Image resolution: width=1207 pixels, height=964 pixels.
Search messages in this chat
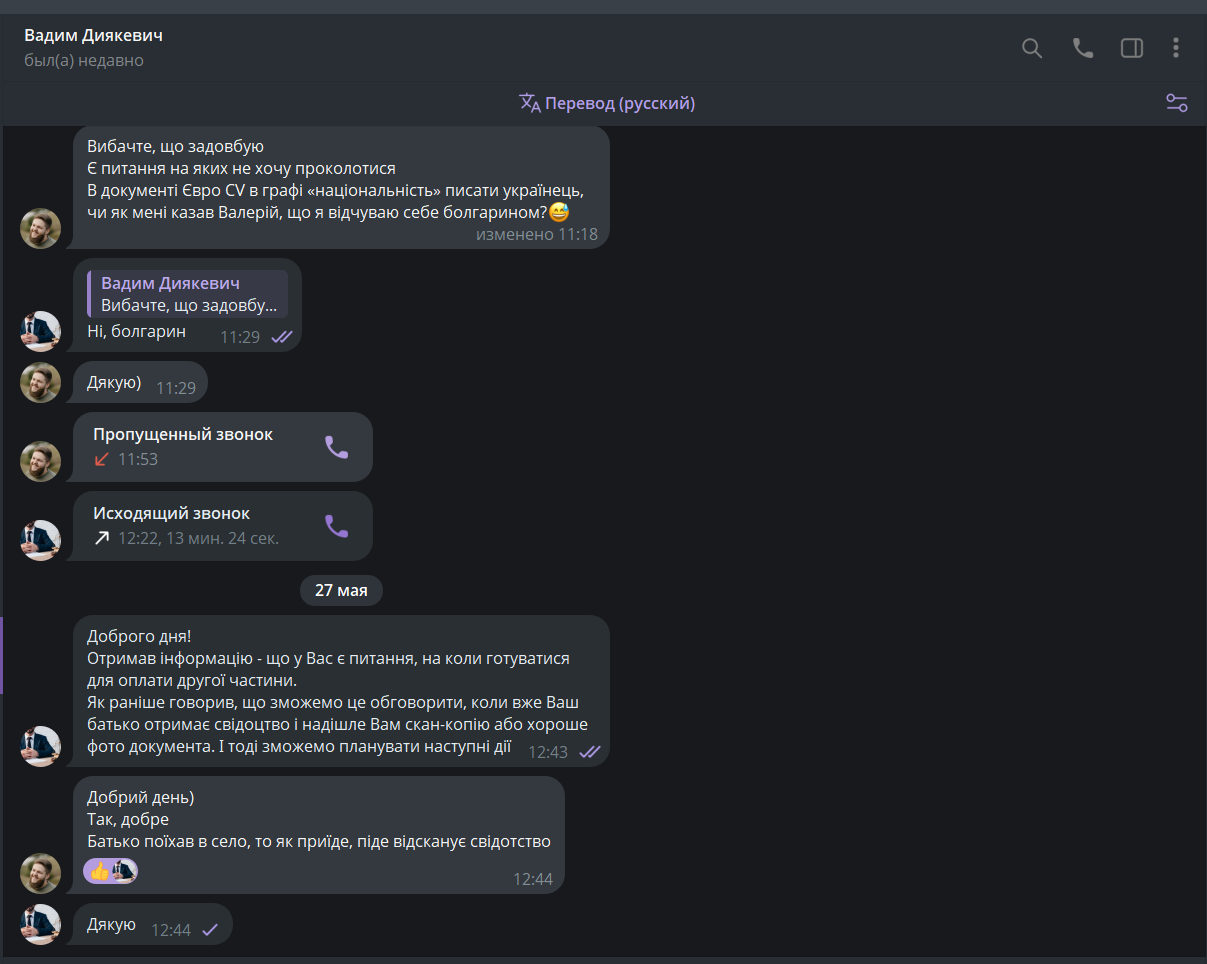tap(1032, 48)
